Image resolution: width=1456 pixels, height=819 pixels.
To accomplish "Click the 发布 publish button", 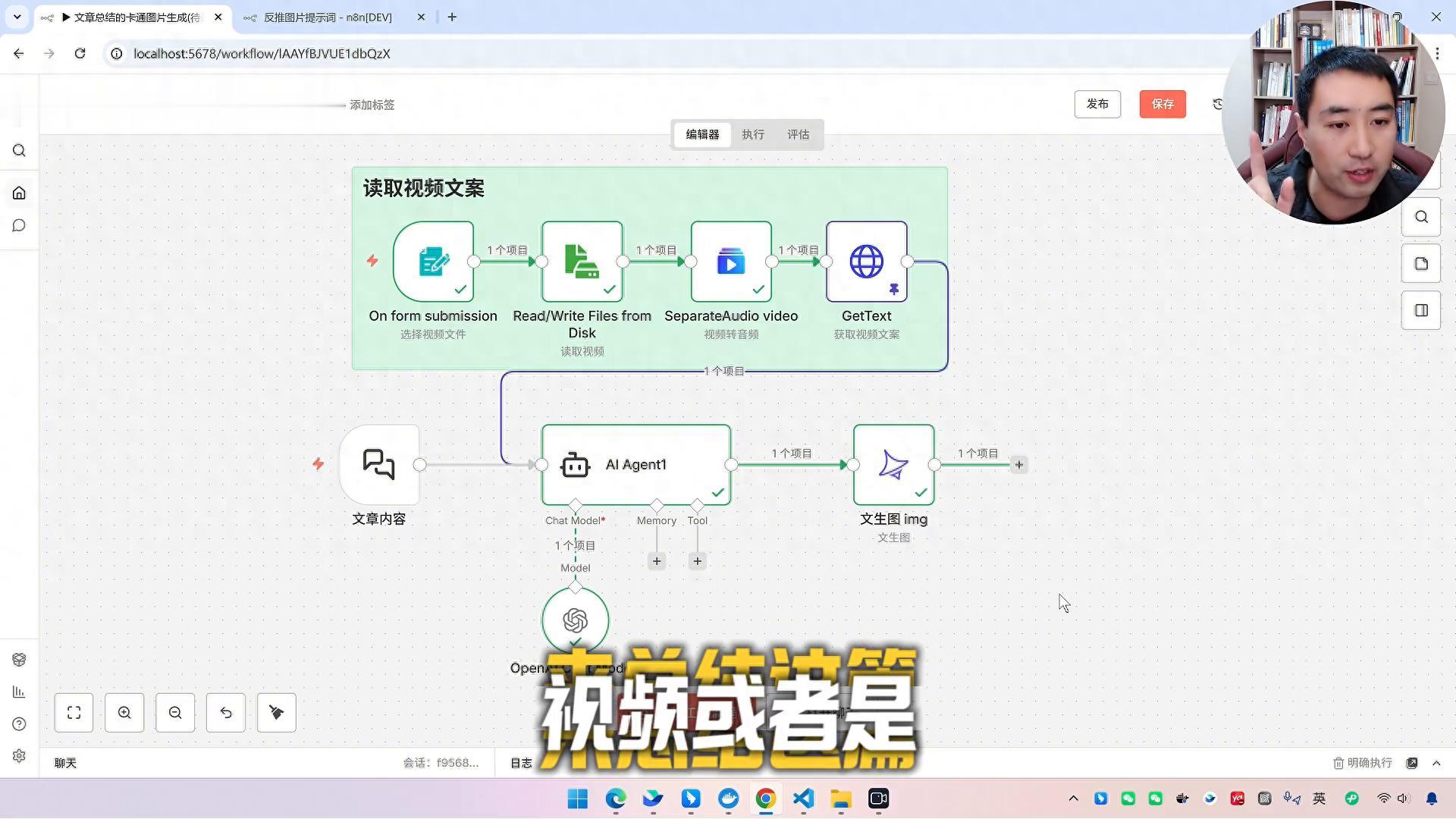I will [1097, 104].
